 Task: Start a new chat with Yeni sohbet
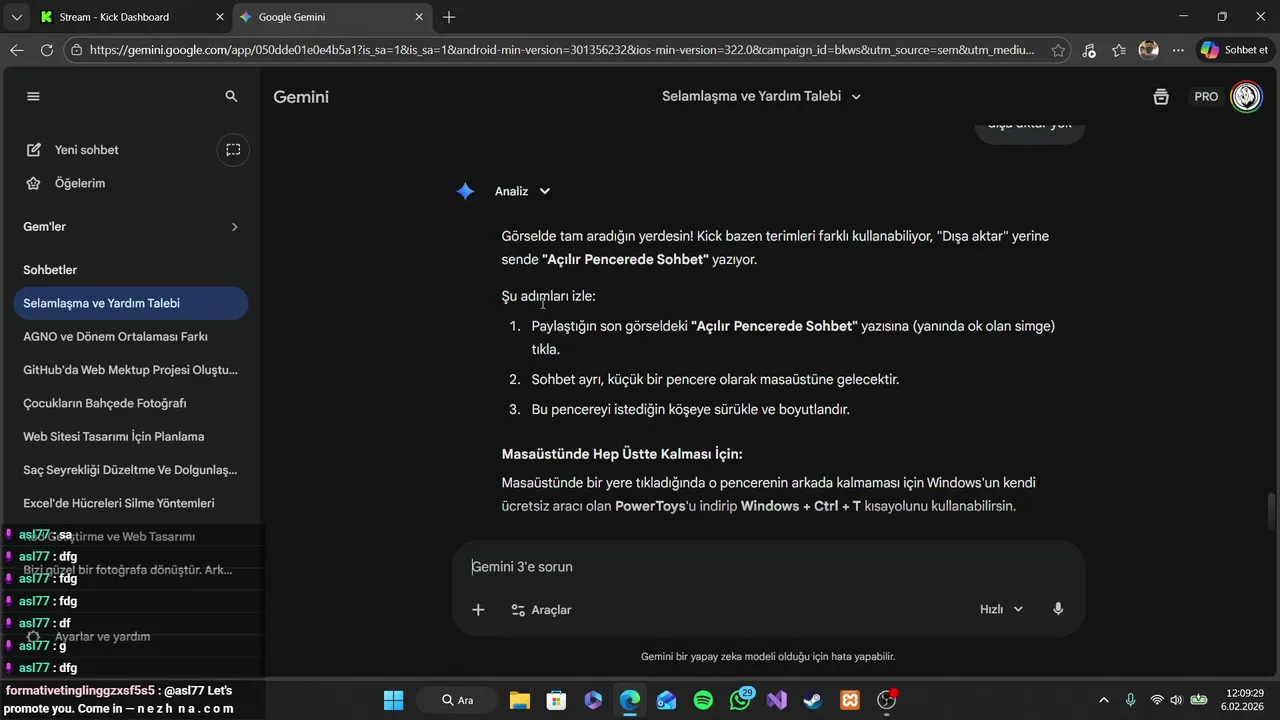click(x=72, y=150)
